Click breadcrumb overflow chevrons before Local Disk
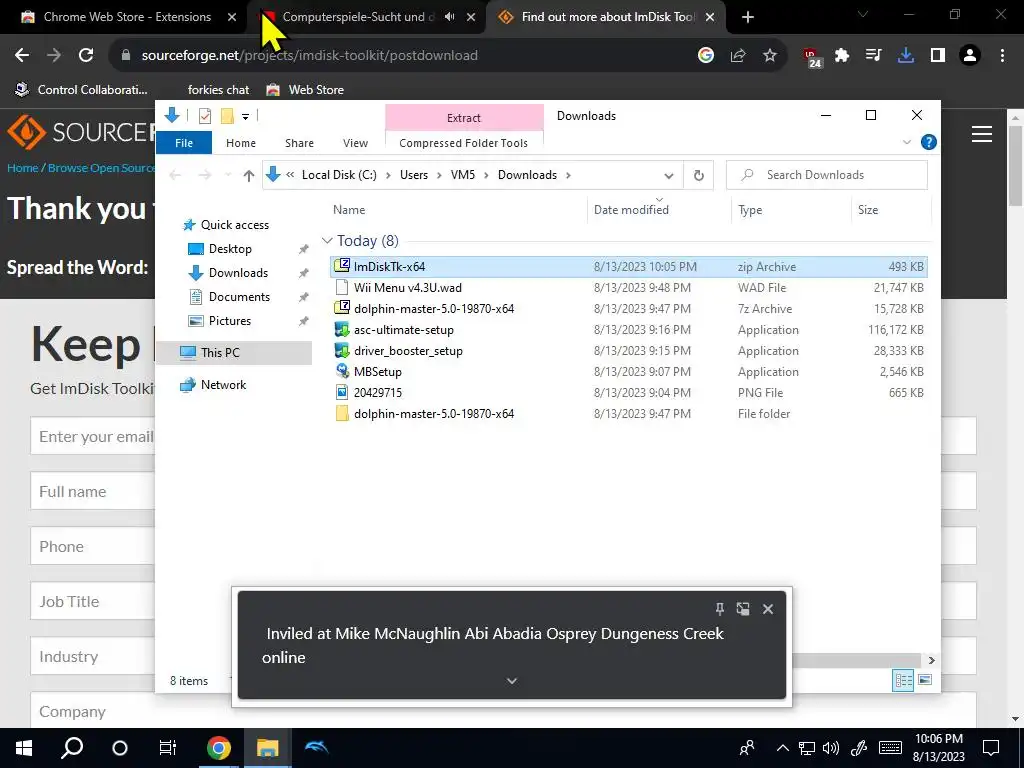Image resolution: width=1024 pixels, height=768 pixels. click(290, 175)
